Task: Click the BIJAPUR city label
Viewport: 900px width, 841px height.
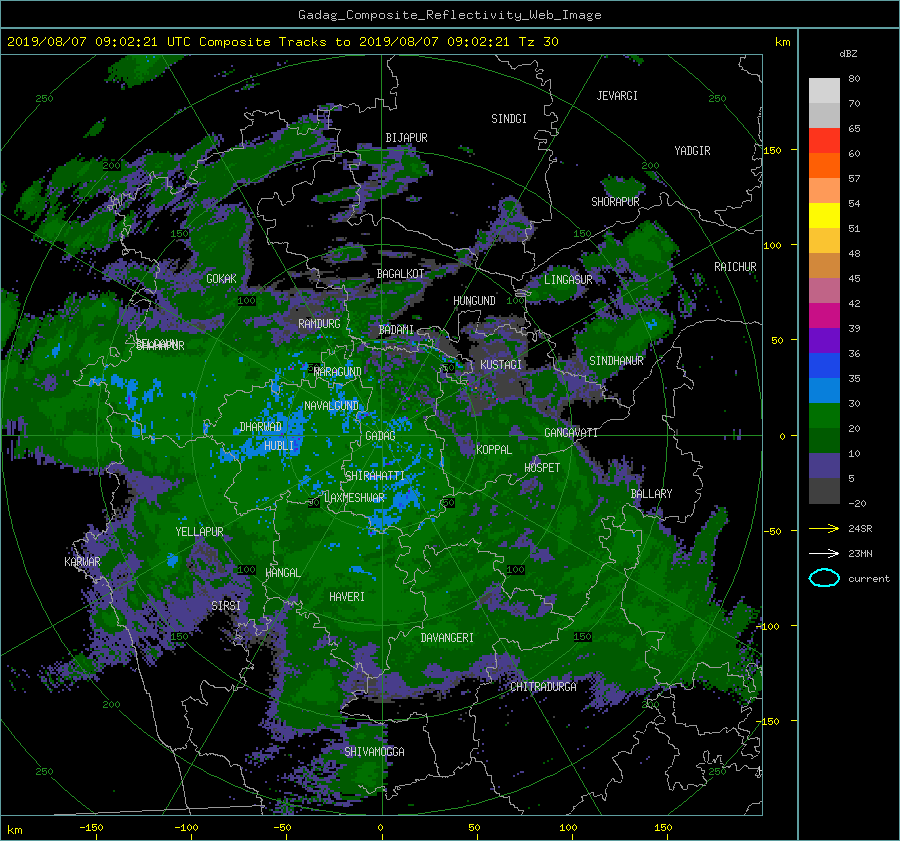Action: pos(406,137)
